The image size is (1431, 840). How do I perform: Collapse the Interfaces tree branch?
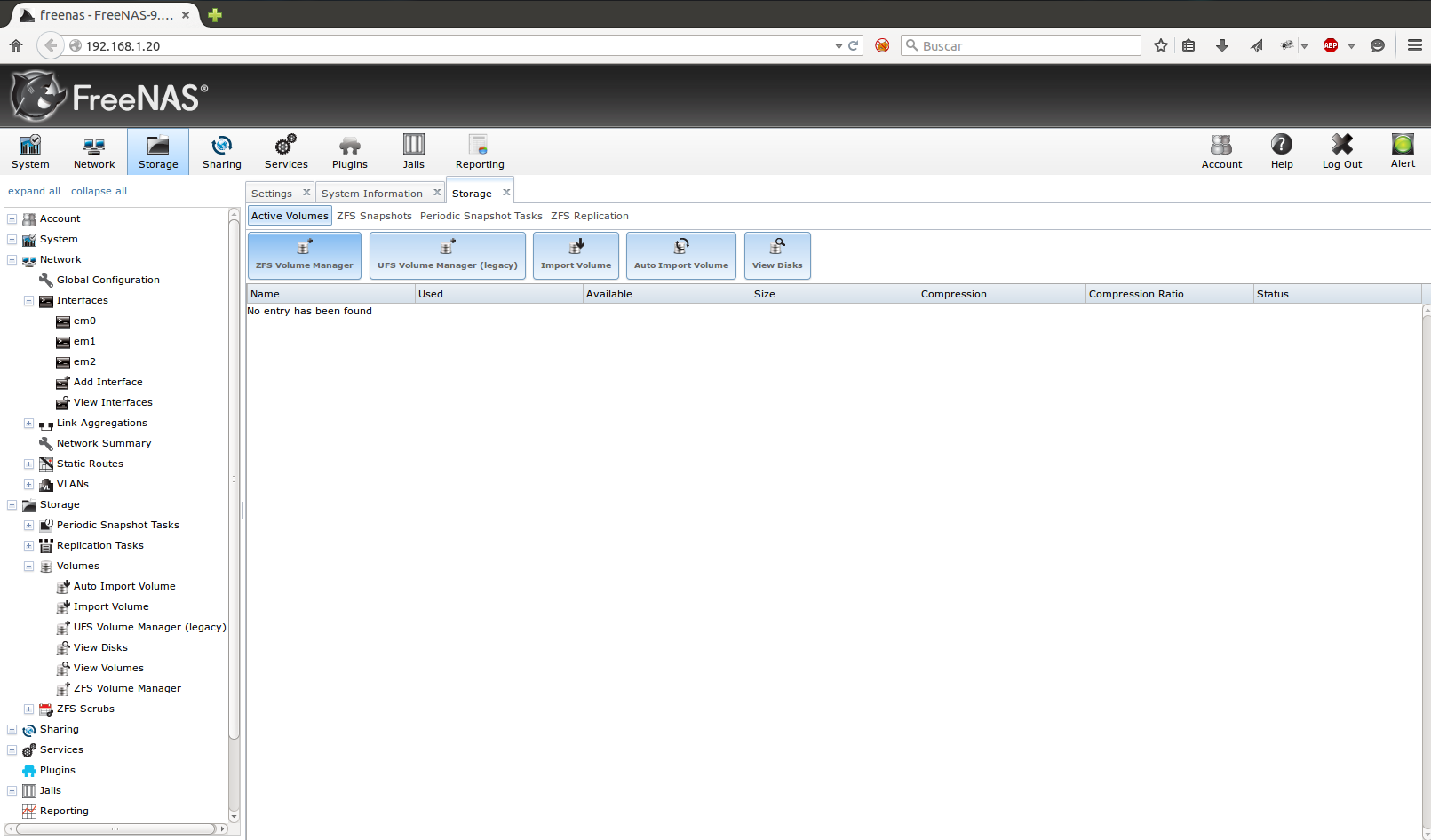point(28,300)
